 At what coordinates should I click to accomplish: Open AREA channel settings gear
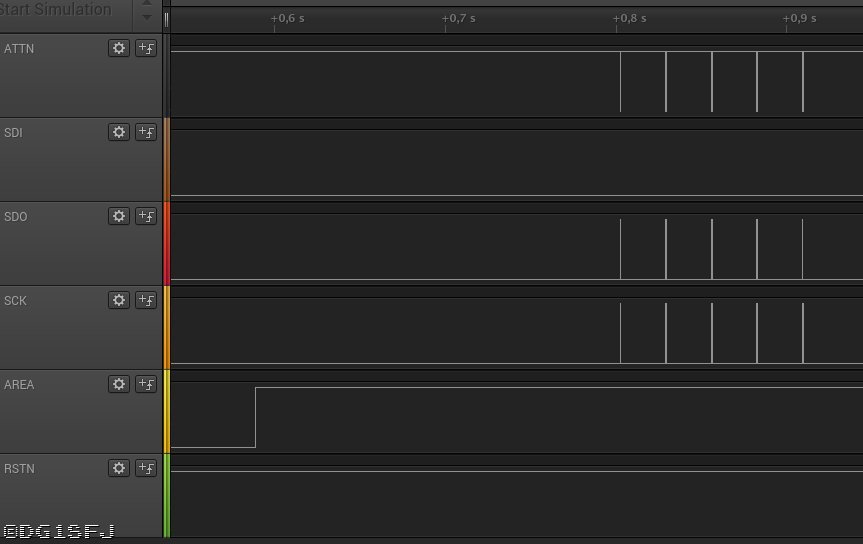119,384
